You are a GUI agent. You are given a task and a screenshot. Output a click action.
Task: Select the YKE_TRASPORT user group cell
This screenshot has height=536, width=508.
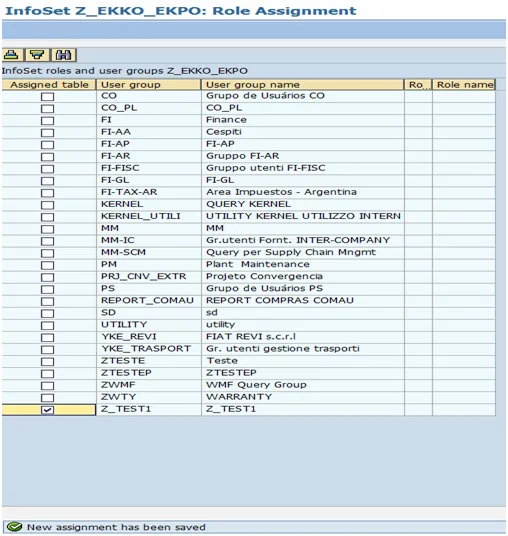click(149, 349)
